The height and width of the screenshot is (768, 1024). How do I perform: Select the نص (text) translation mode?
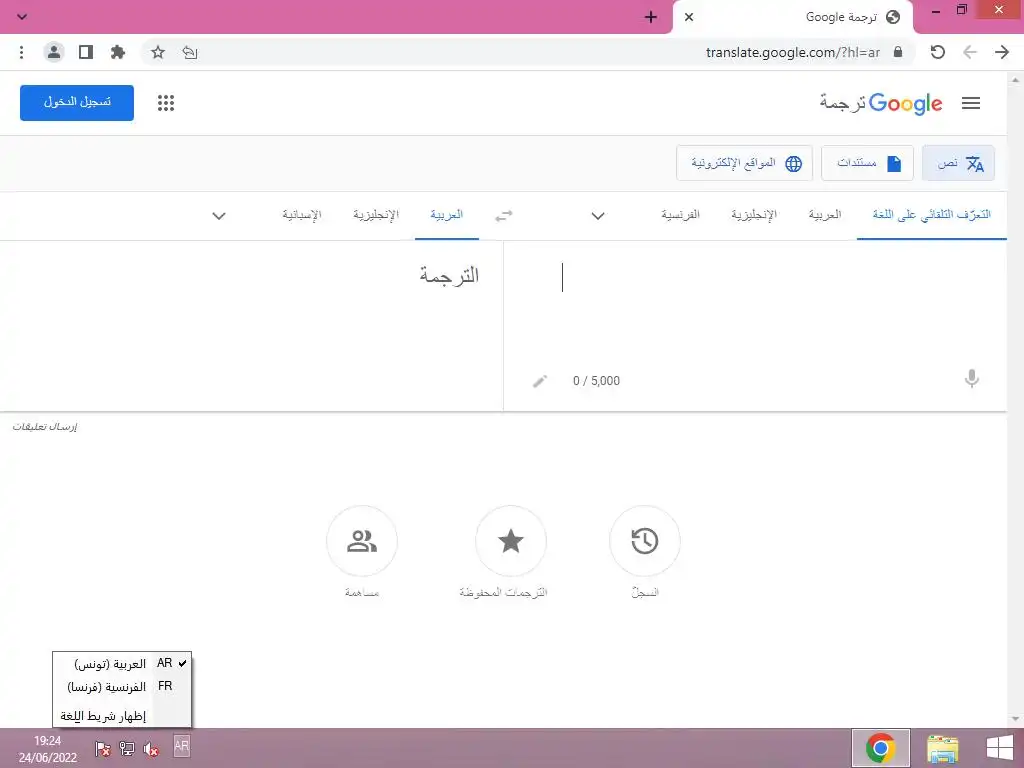958,163
